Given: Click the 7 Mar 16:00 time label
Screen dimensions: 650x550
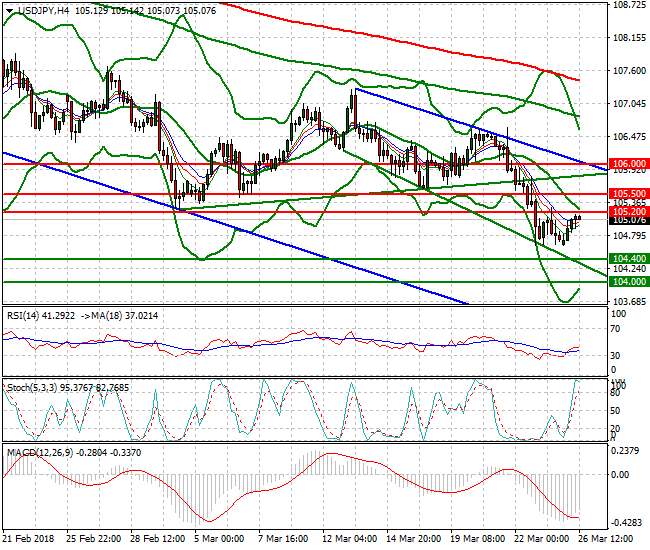Looking at the screenshot, I should (x=283, y=539).
